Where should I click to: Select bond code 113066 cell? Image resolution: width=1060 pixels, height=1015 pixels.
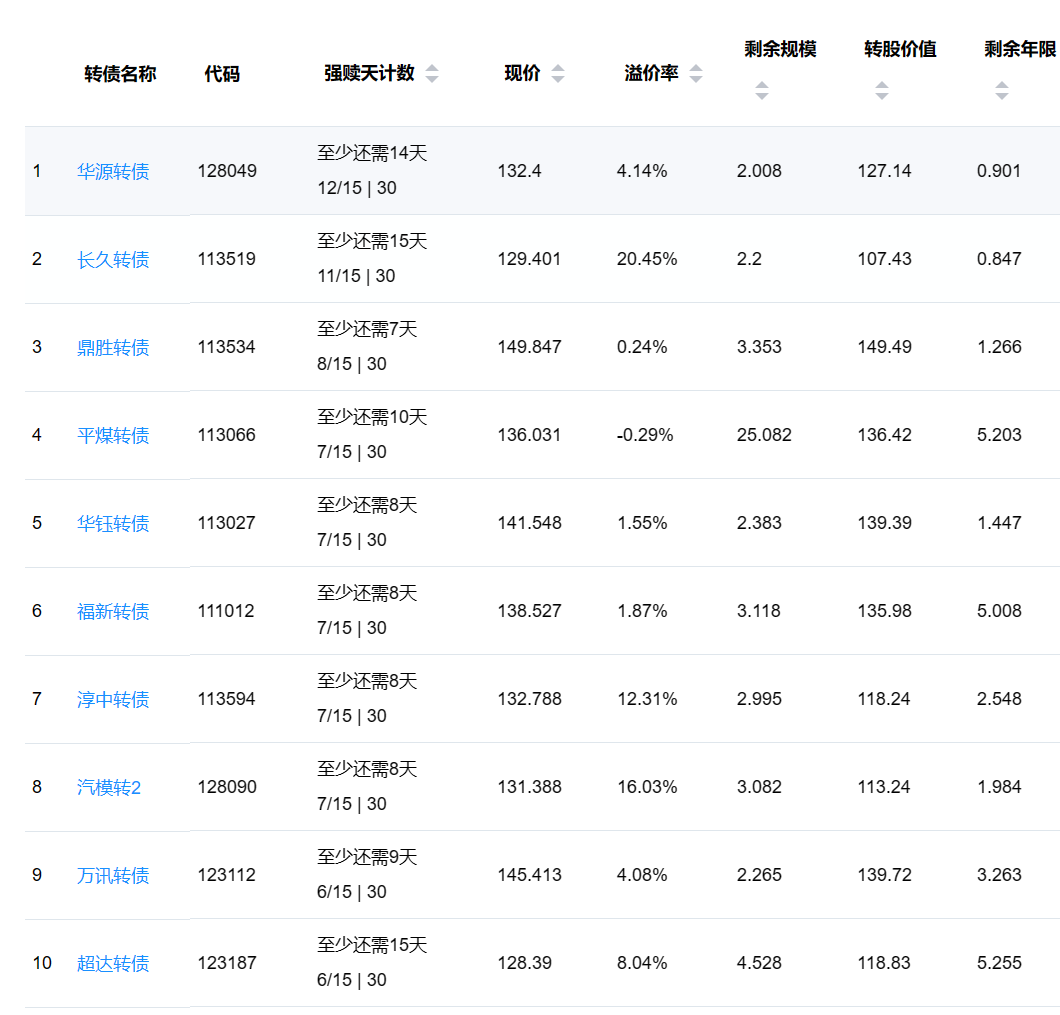tap(227, 435)
